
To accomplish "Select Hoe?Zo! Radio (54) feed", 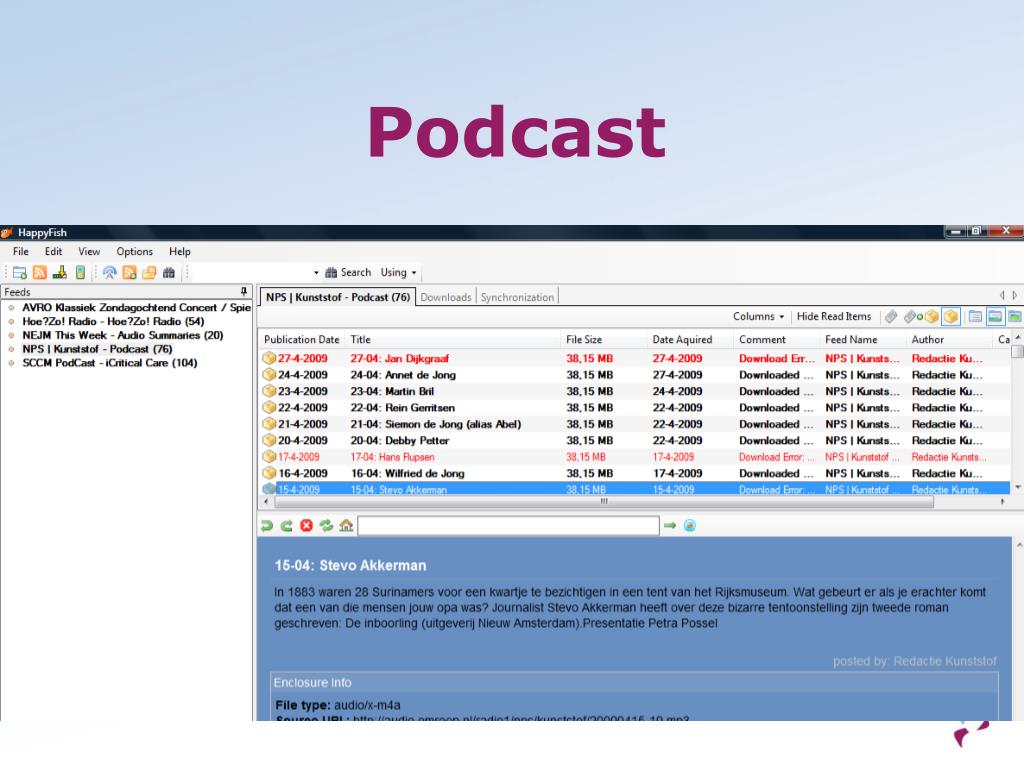I will [113, 321].
